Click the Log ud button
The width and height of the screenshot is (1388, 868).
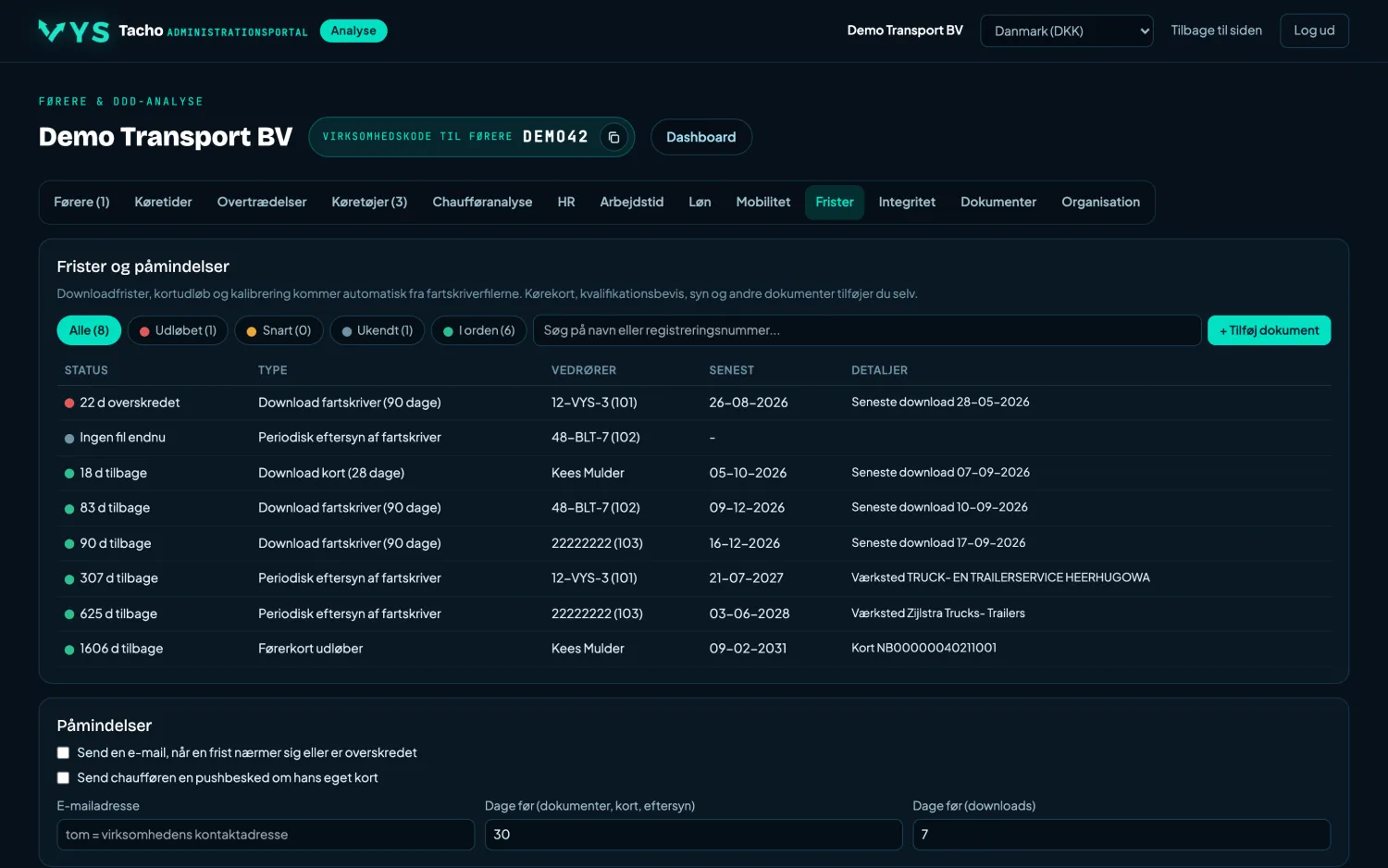click(1314, 31)
